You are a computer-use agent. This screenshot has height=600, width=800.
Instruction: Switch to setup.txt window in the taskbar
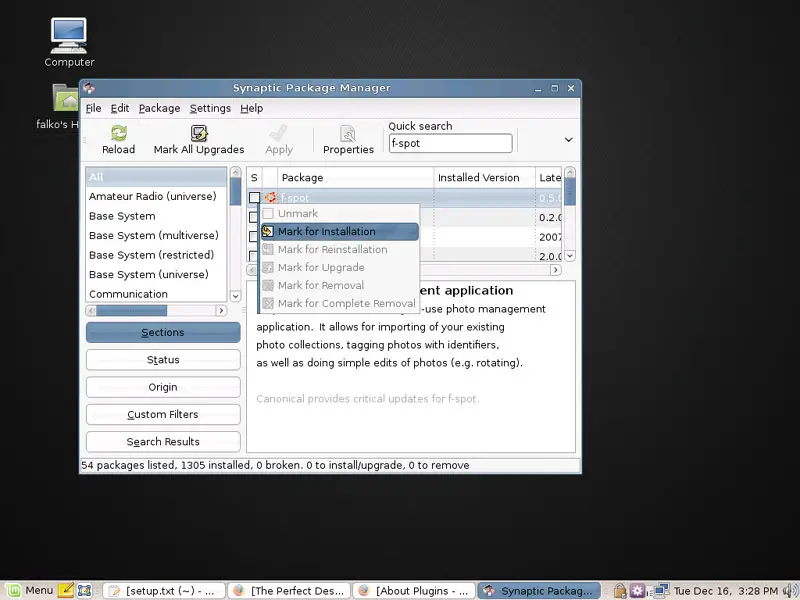click(x=164, y=591)
